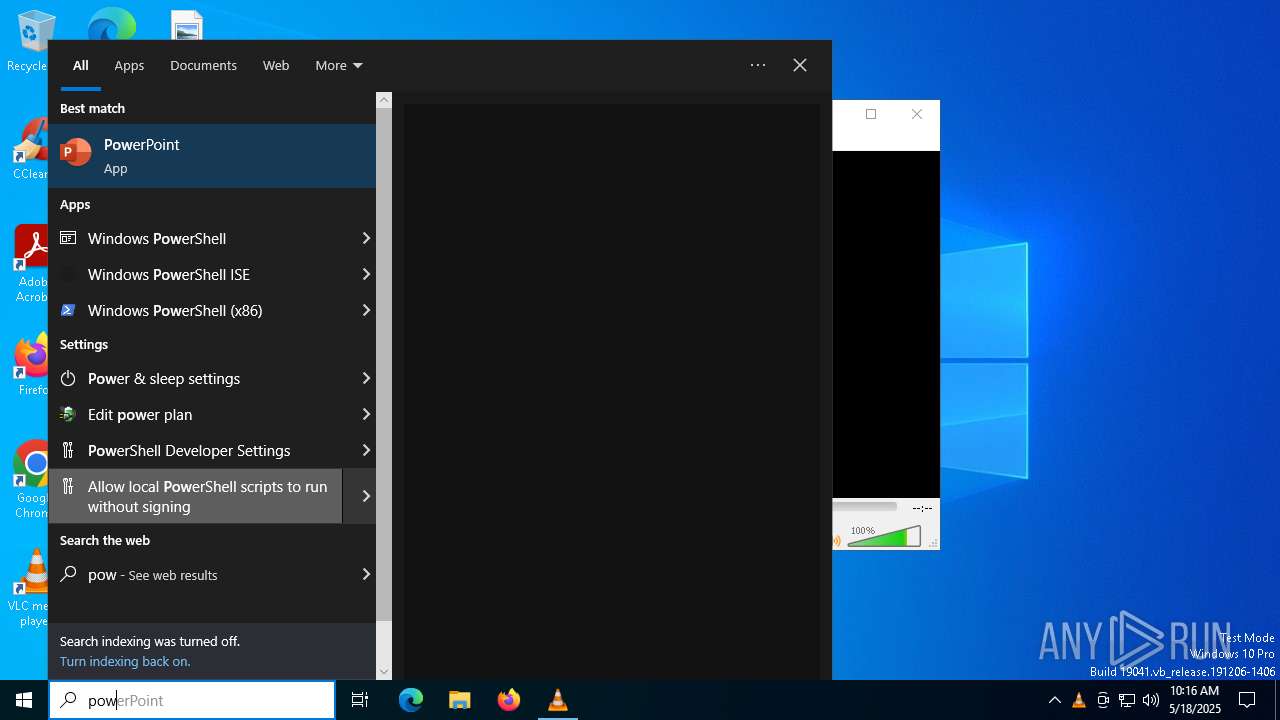Adjust the VLC volume slider
The height and width of the screenshot is (720, 1280).
click(884, 536)
